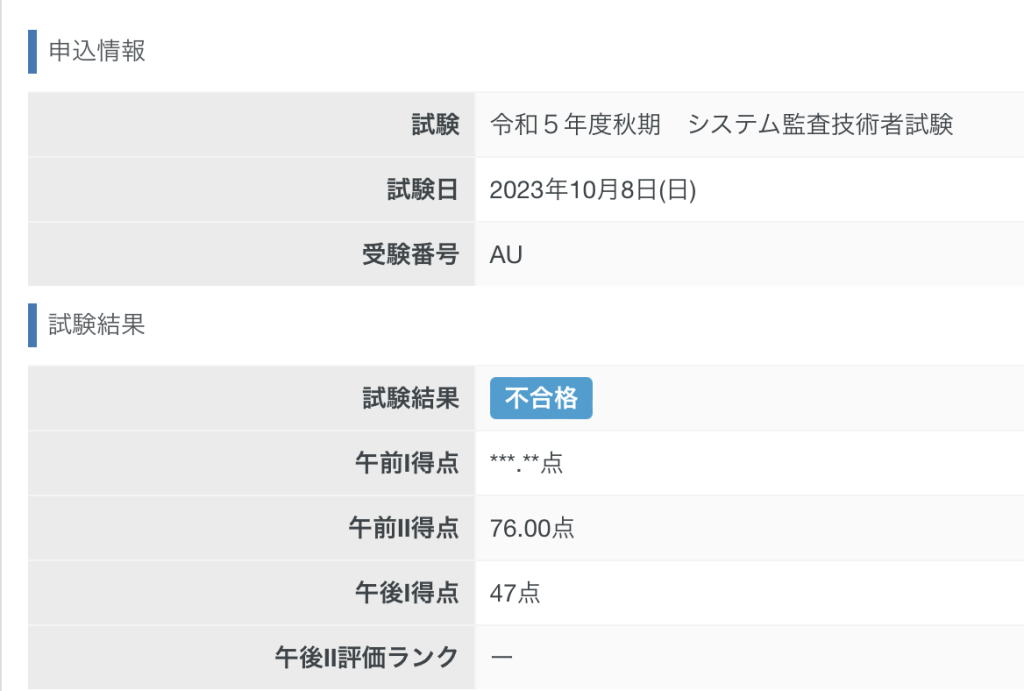Click the dash value for 午後II評価ランク
The image size is (1024, 691).
click(x=502, y=657)
